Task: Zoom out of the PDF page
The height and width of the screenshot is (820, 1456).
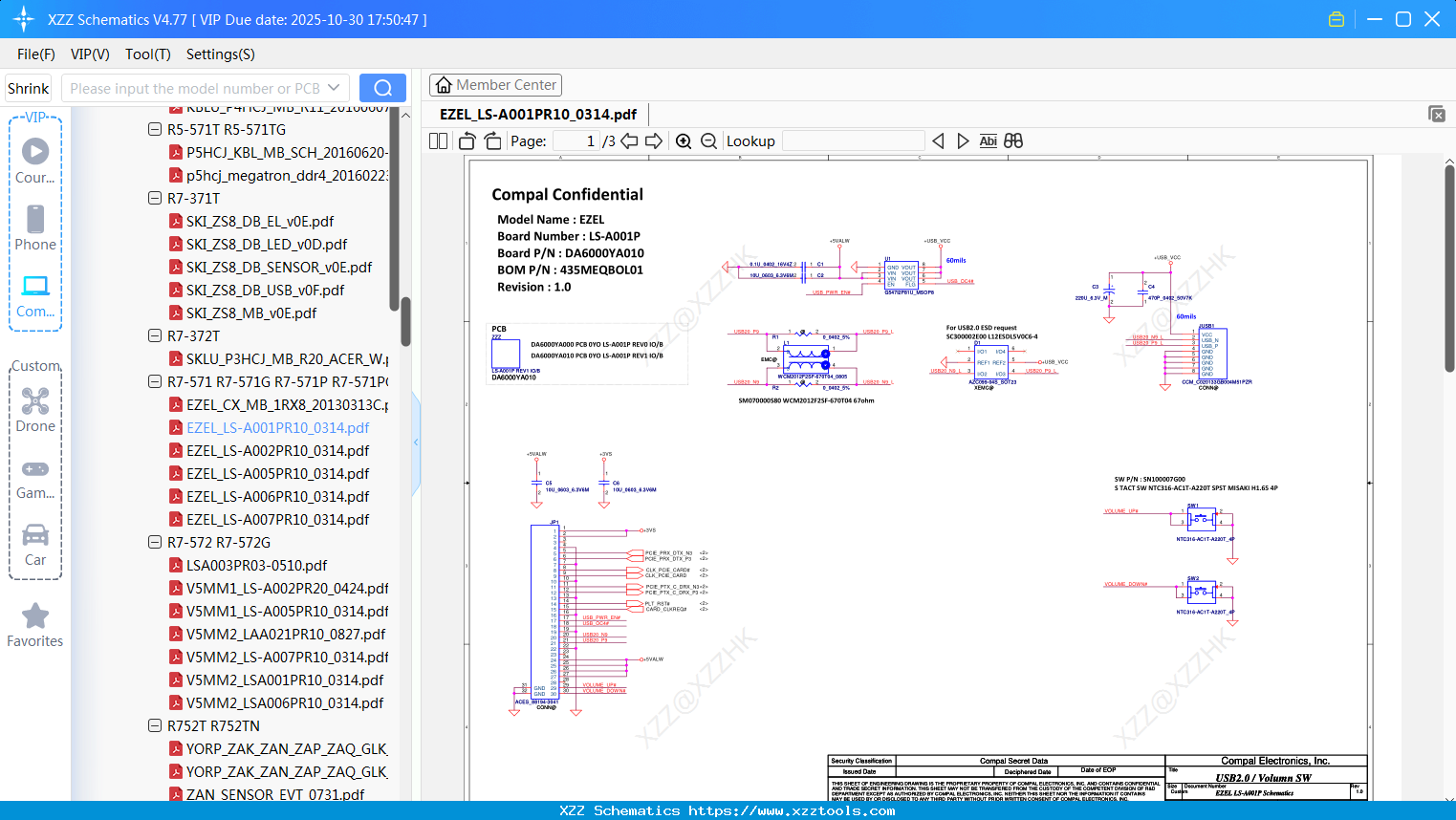Action: (x=708, y=141)
